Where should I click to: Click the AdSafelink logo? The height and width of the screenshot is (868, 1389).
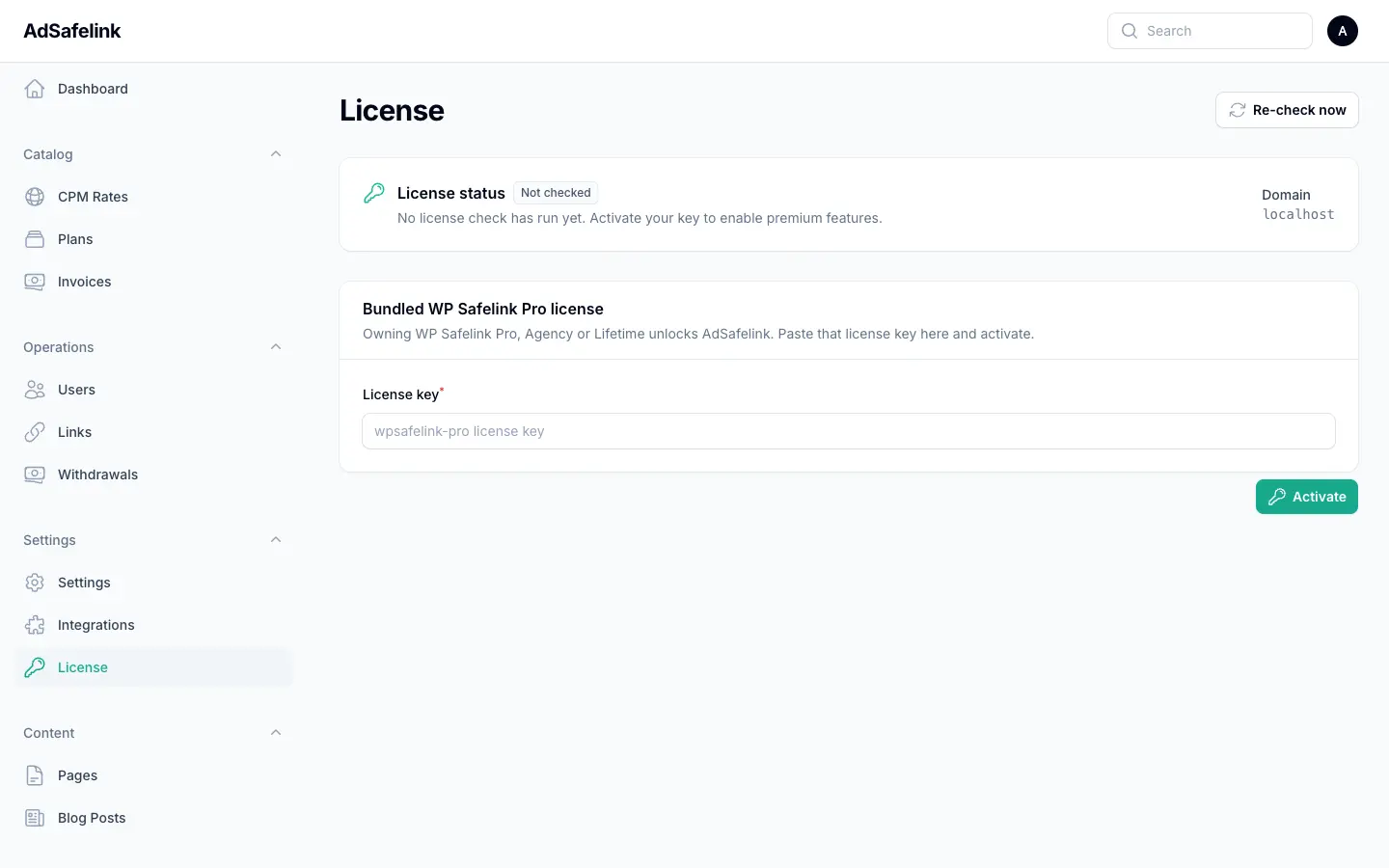pos(72,31)
